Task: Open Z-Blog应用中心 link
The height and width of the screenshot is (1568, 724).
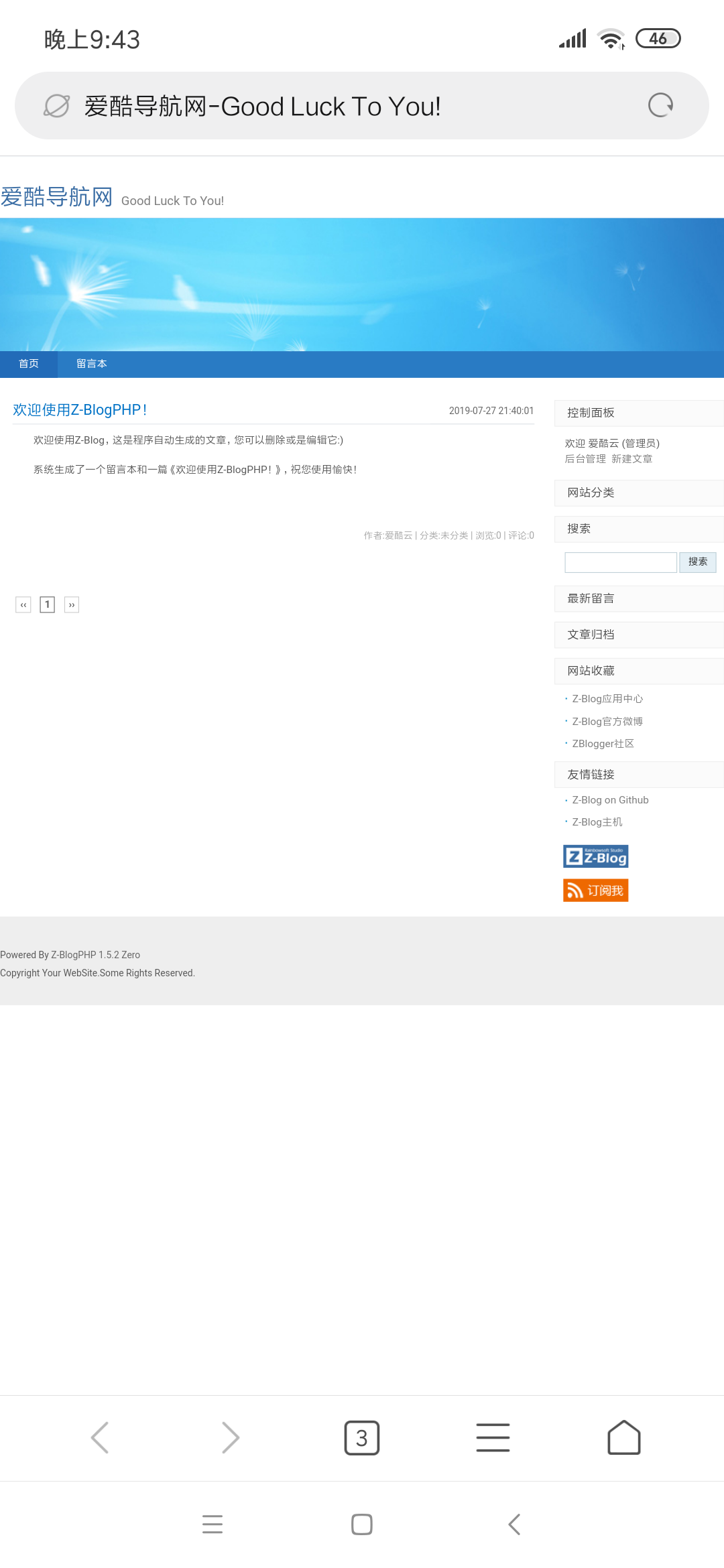Action: click(x=607, y=699)
